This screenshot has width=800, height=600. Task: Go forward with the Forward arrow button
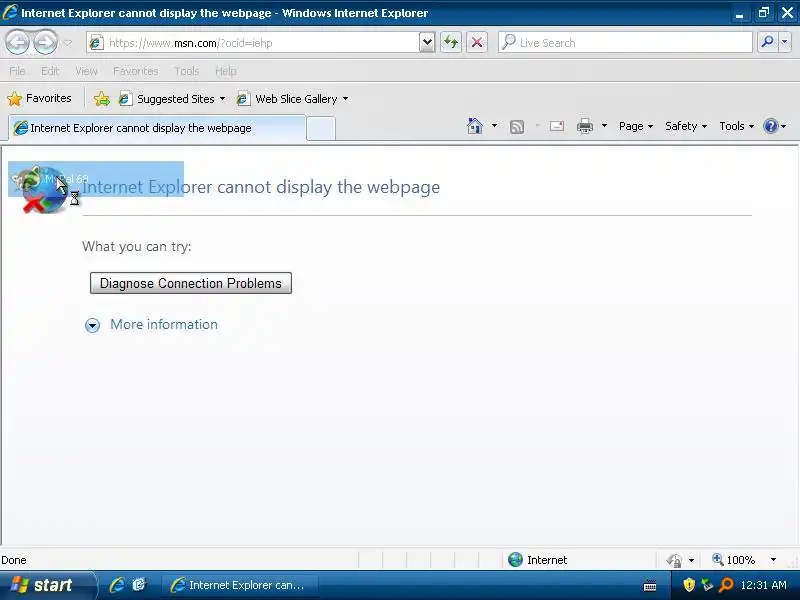(45, 42)
